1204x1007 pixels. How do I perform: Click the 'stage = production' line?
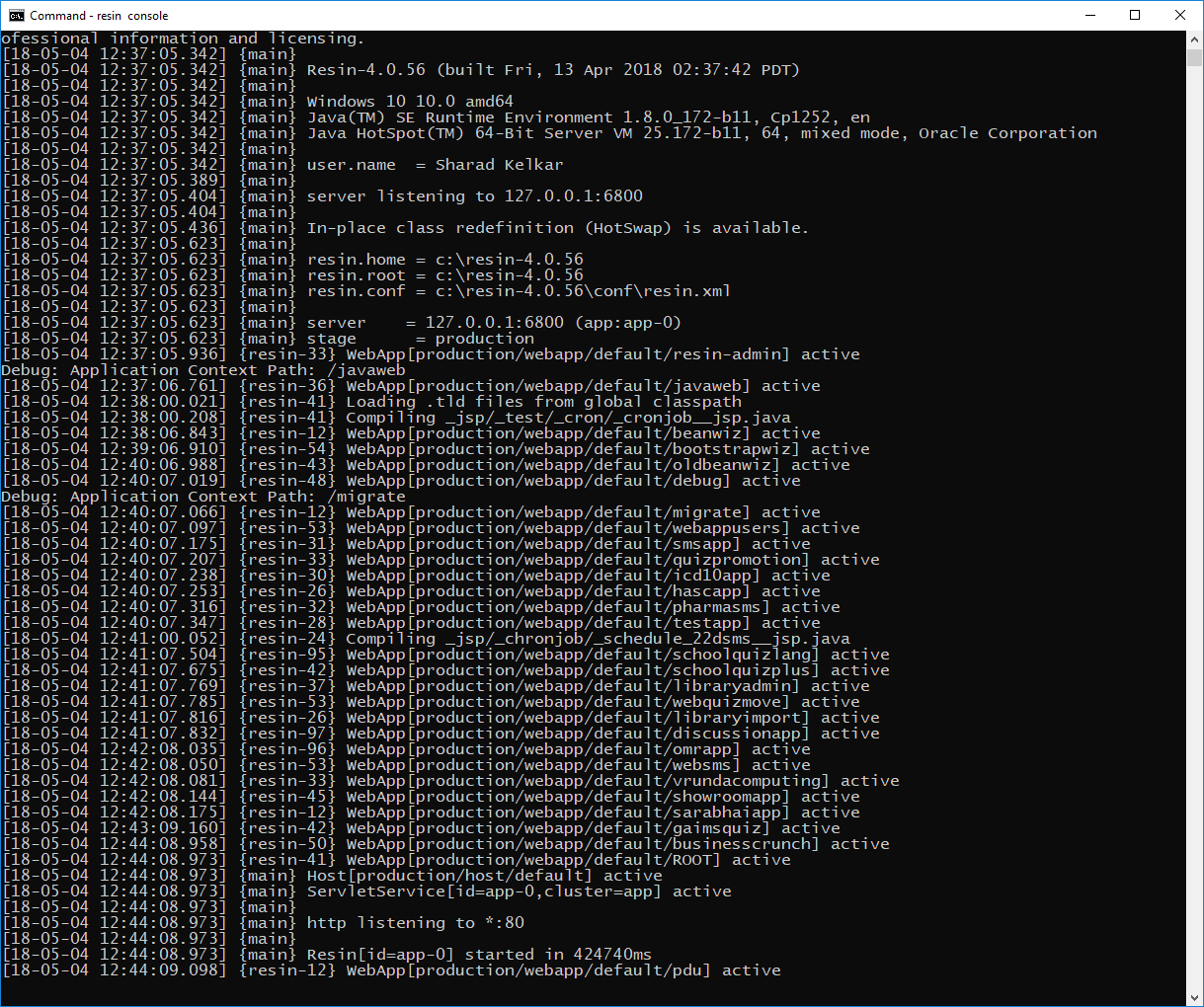(x=420, y=339)
